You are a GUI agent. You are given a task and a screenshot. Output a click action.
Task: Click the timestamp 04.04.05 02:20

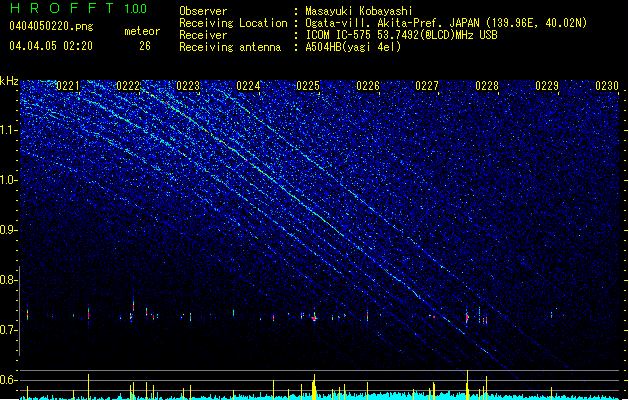51,46
